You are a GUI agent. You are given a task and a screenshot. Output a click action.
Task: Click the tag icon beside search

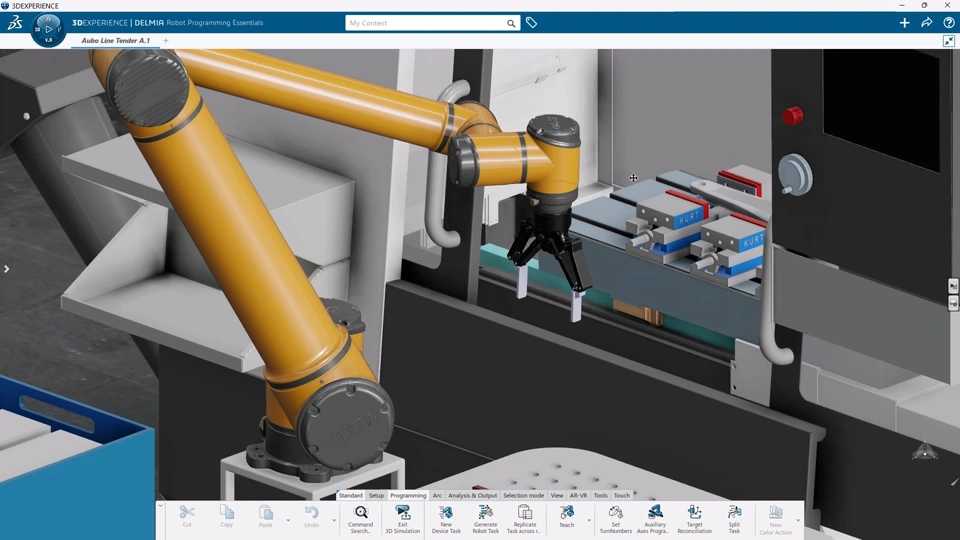pyautogui.click(x=531, y=23)
